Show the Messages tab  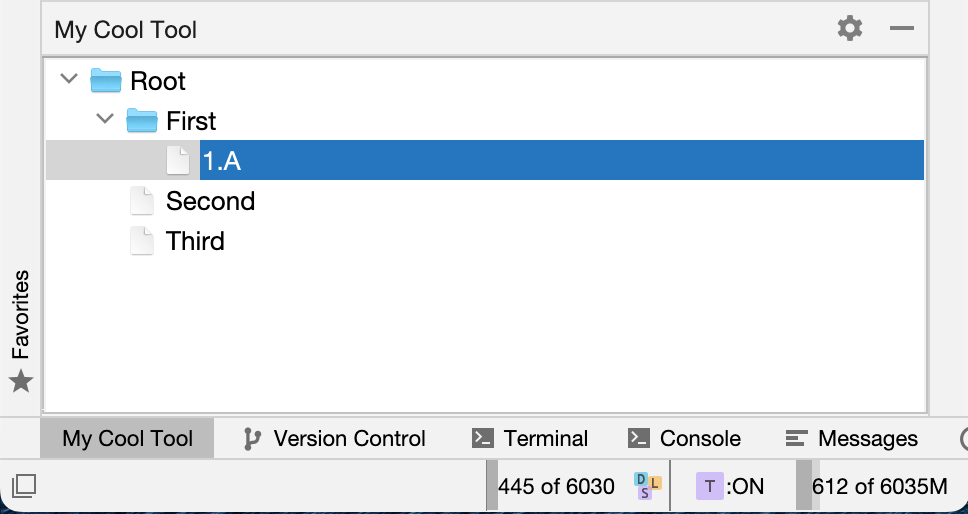pos(851,439)
